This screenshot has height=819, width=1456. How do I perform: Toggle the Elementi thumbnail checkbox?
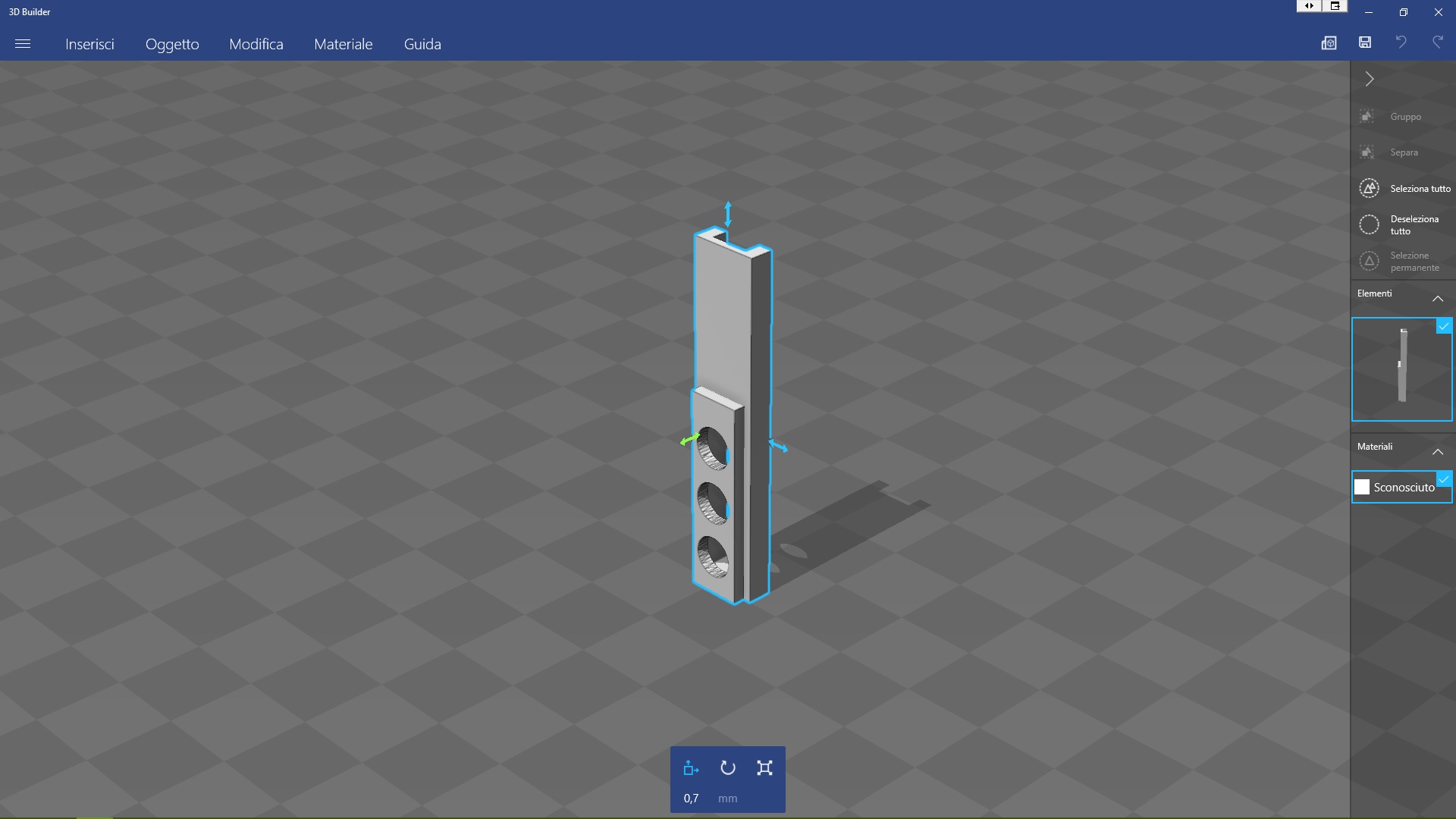(1444, 326)
